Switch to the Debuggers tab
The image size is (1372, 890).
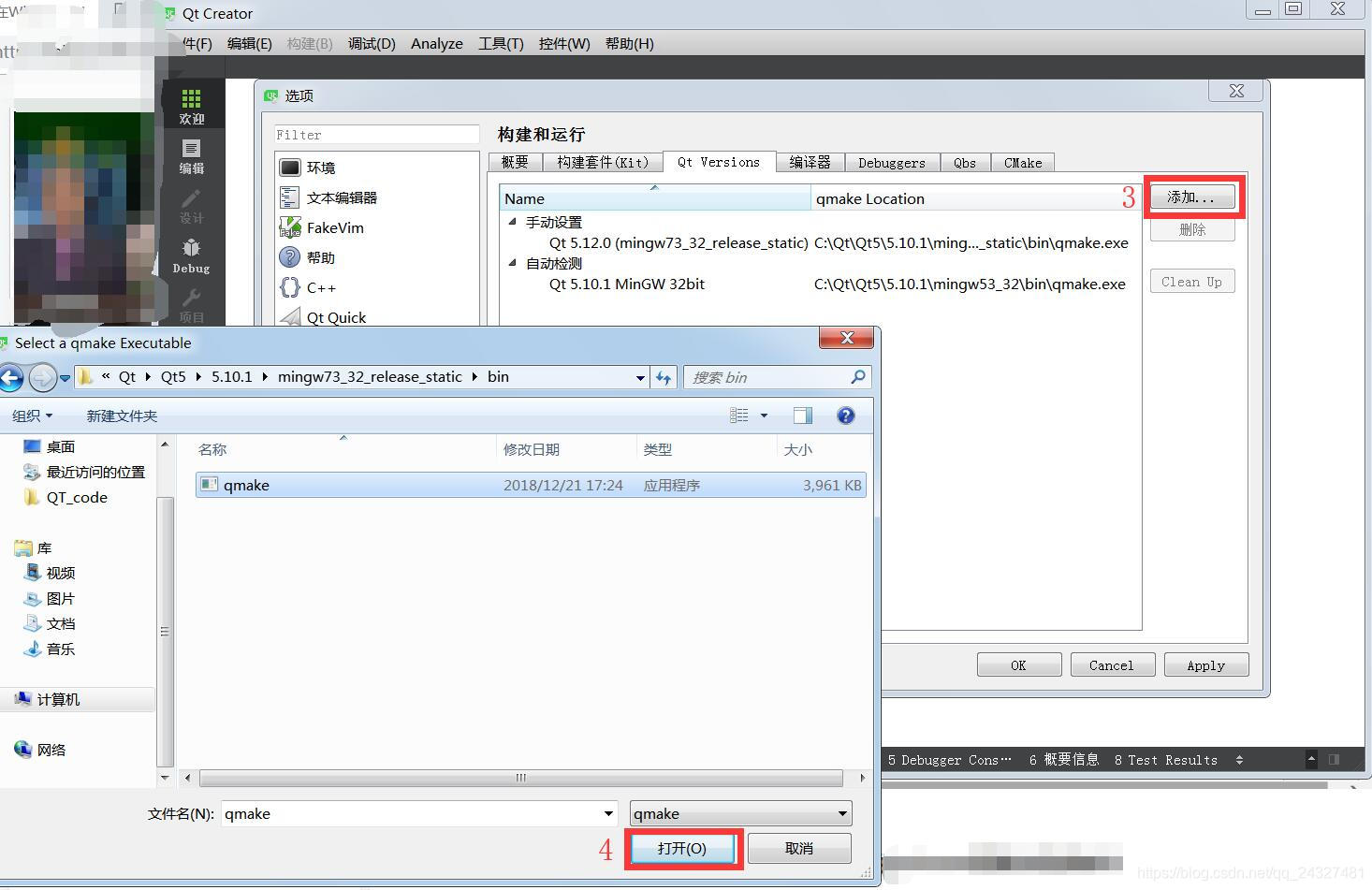[892, 162]
